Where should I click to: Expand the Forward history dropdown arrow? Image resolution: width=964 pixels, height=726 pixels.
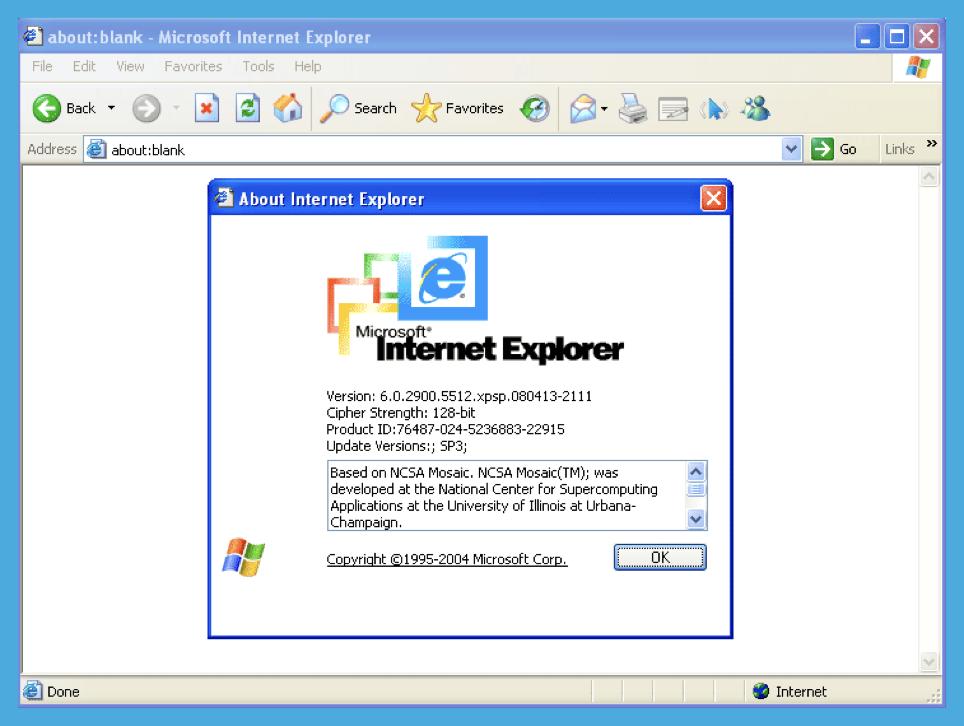click(176, 108)
